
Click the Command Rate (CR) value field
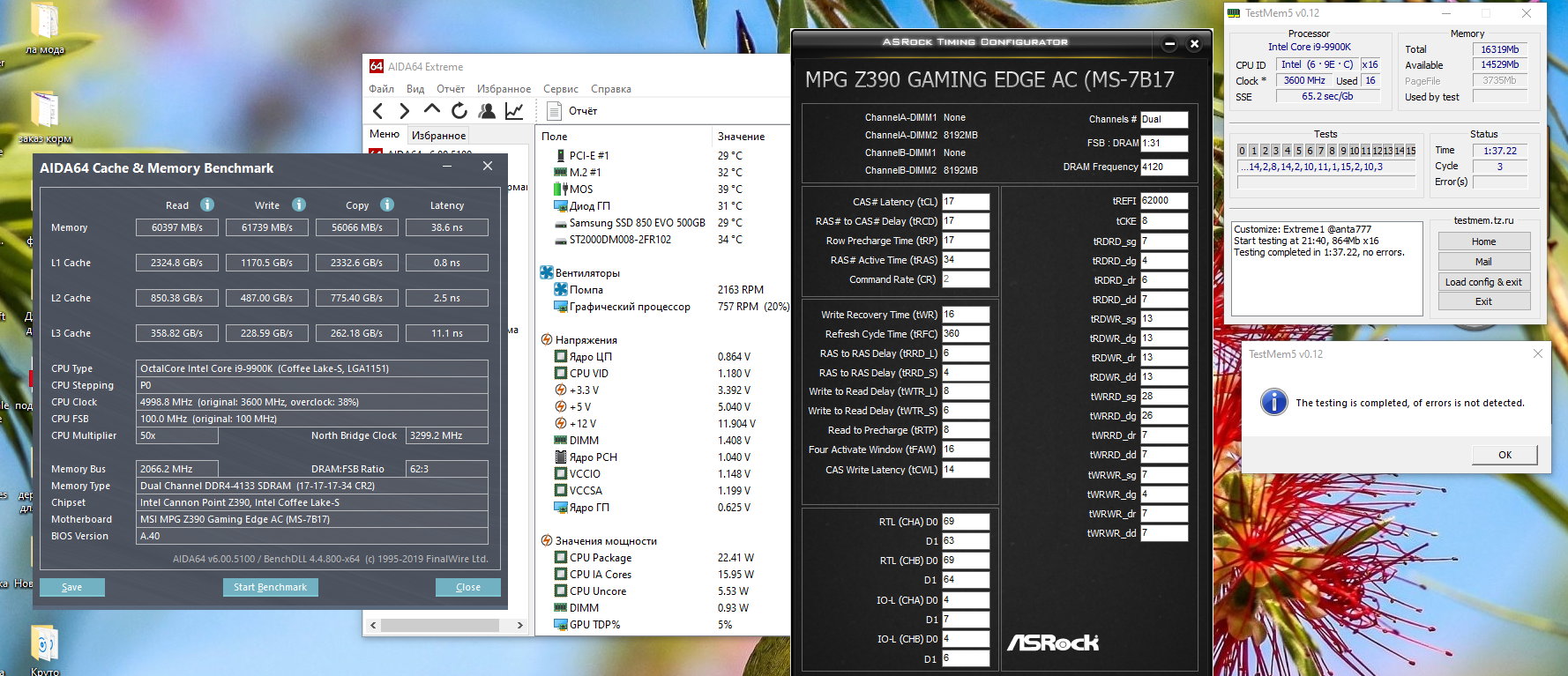(966, 279)
